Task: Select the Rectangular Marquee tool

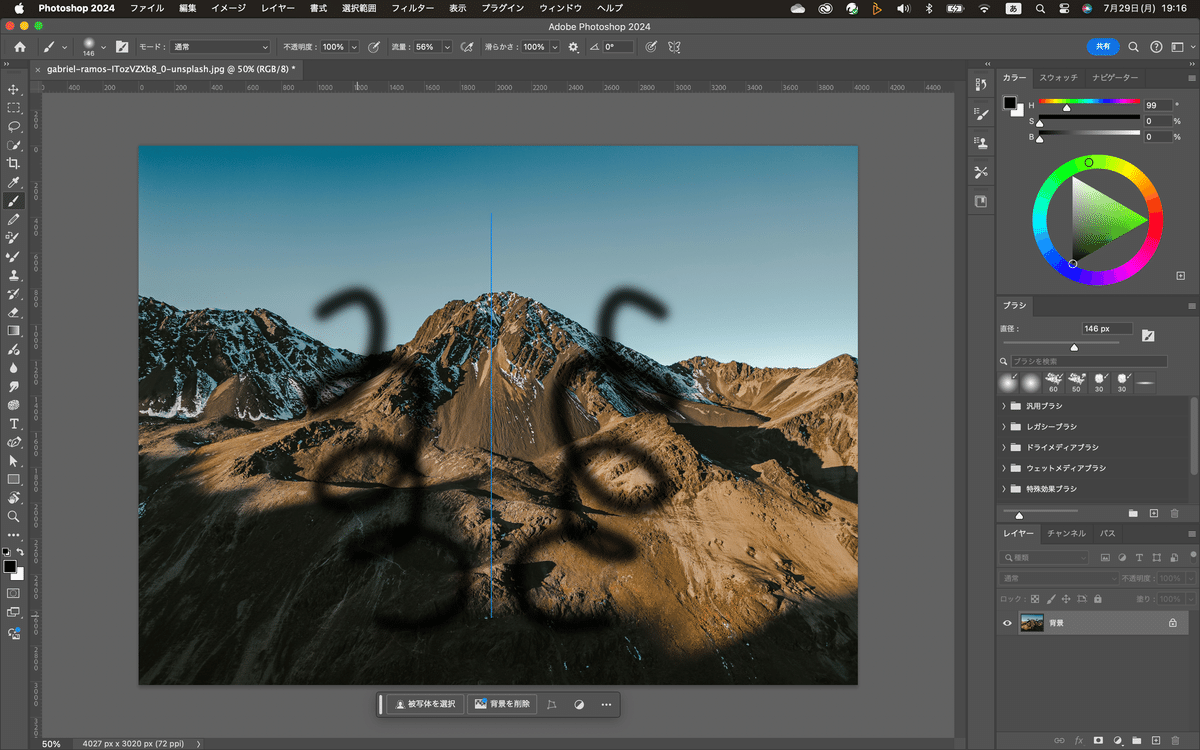Action: pyautogui.click(x=14, y=108)
